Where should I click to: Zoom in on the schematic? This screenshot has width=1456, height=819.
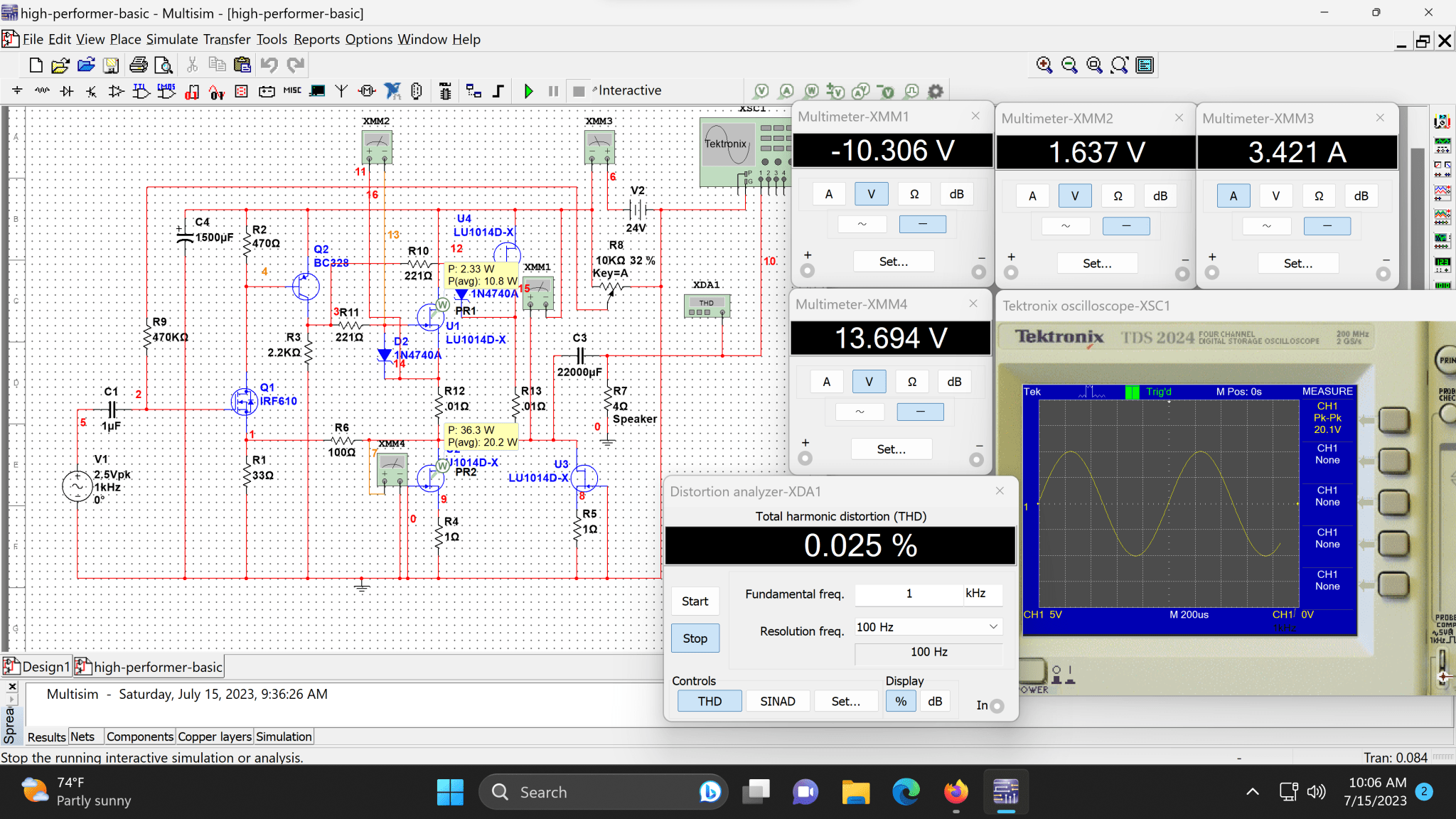tap(1044, 65)
